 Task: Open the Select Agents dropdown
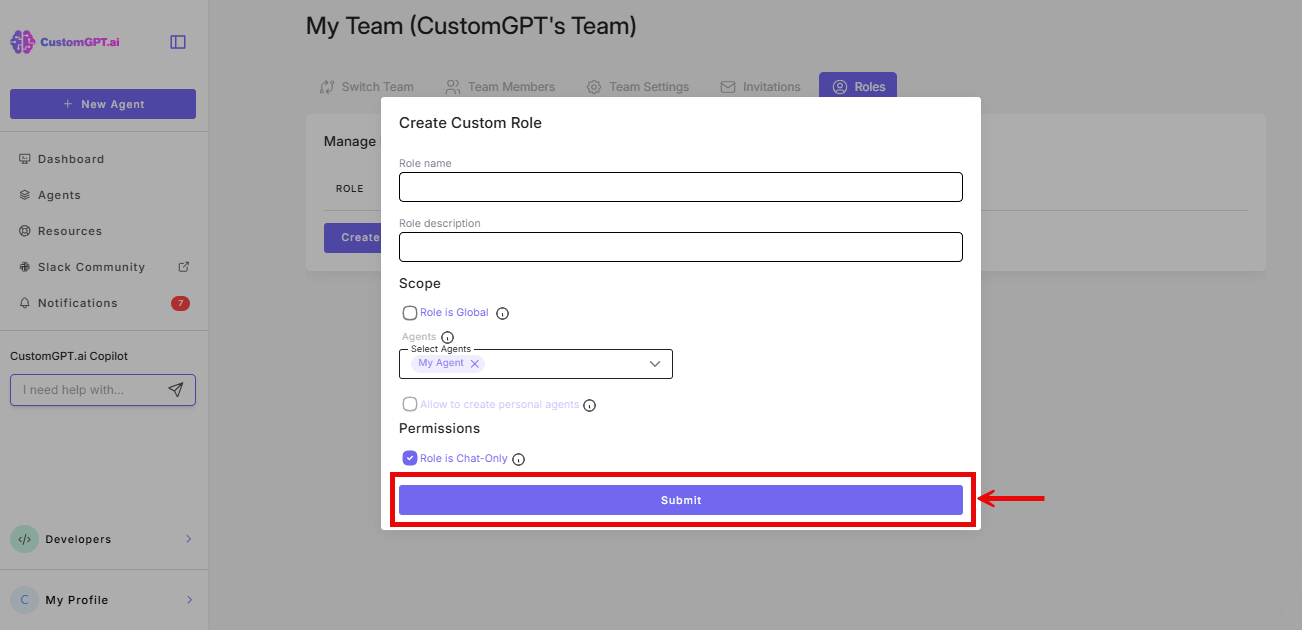click(655, 363)
